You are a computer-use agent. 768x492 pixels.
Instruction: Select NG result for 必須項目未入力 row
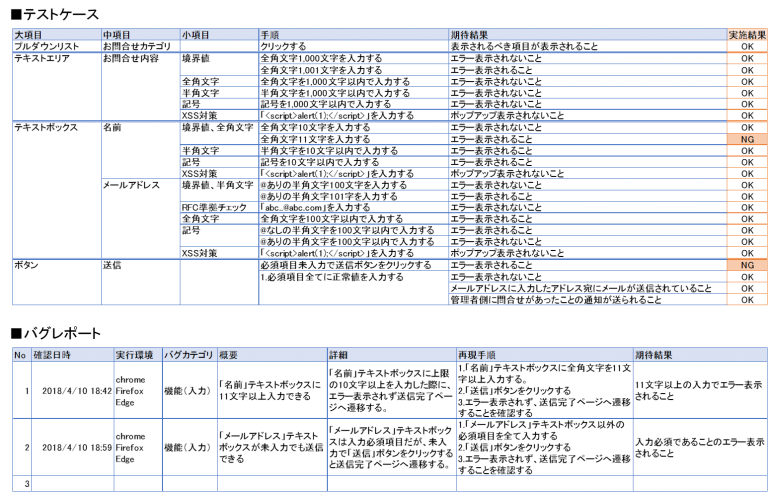(x=747, y=265)
